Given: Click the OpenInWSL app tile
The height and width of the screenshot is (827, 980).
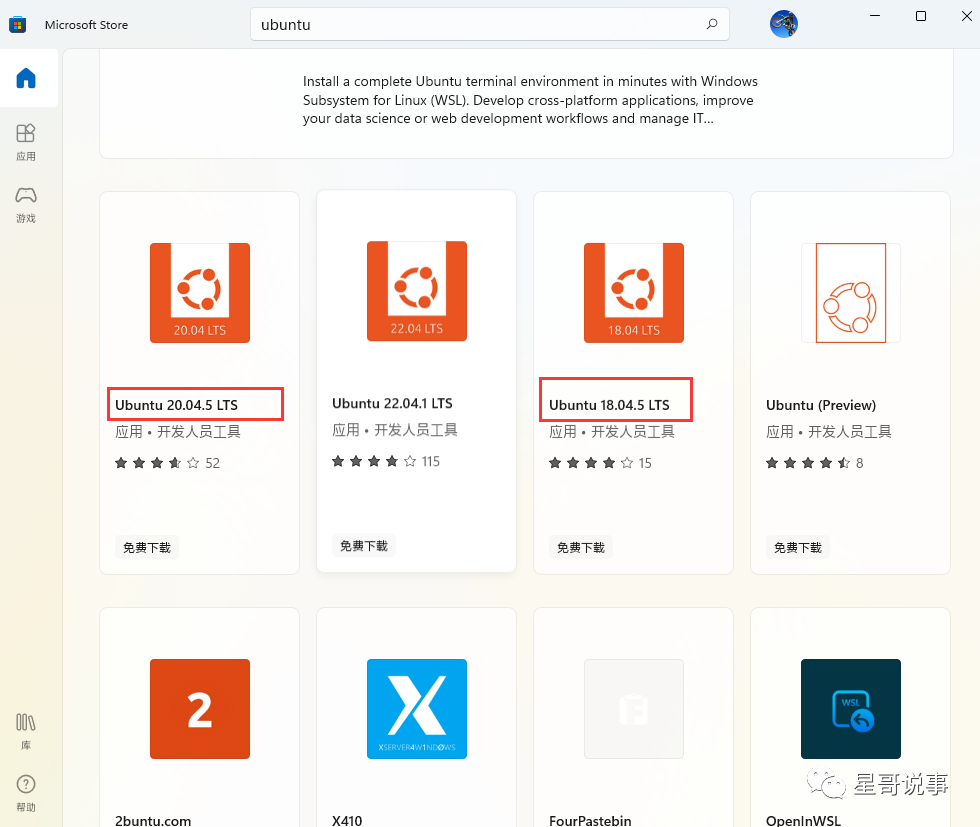Looking at the screenshot, I should [x=850, y=709].
